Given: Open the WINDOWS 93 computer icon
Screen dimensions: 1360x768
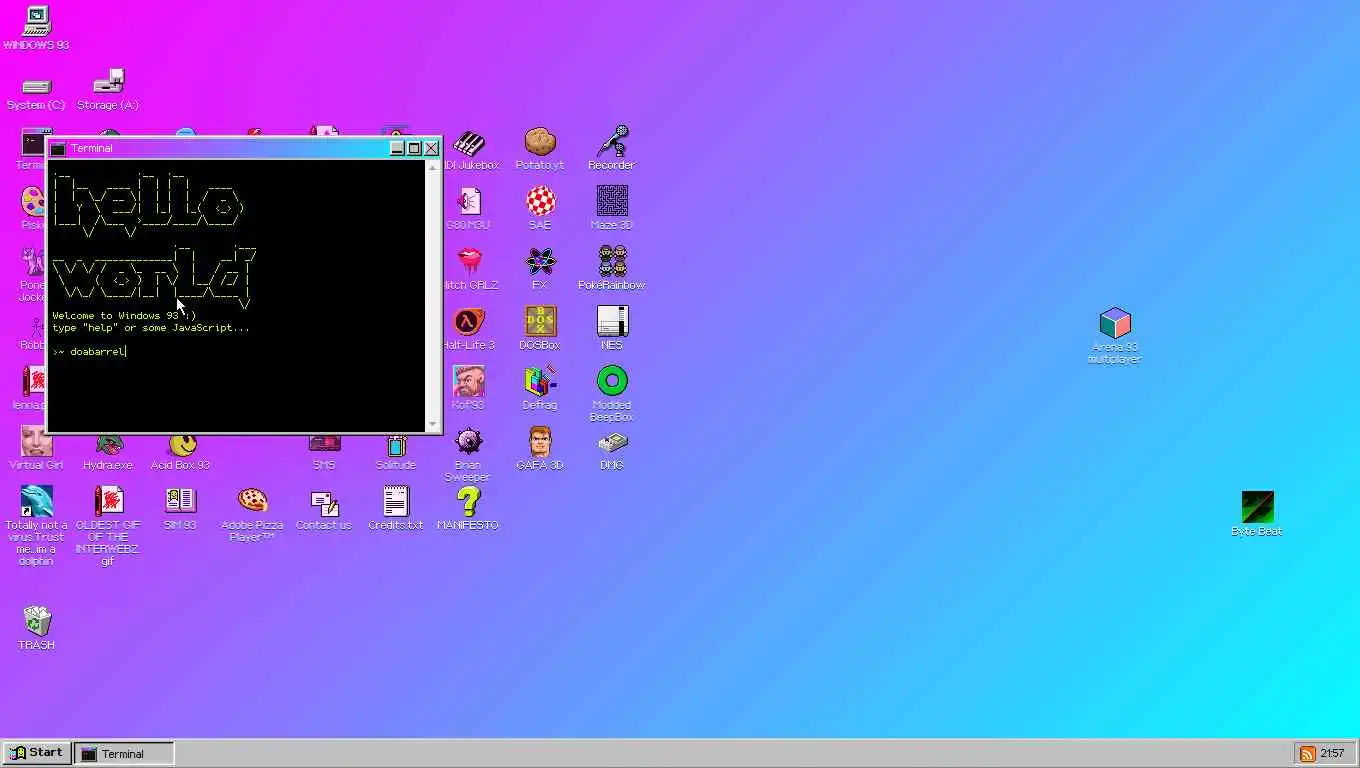Looking at the screenshot, I should 36,20.
